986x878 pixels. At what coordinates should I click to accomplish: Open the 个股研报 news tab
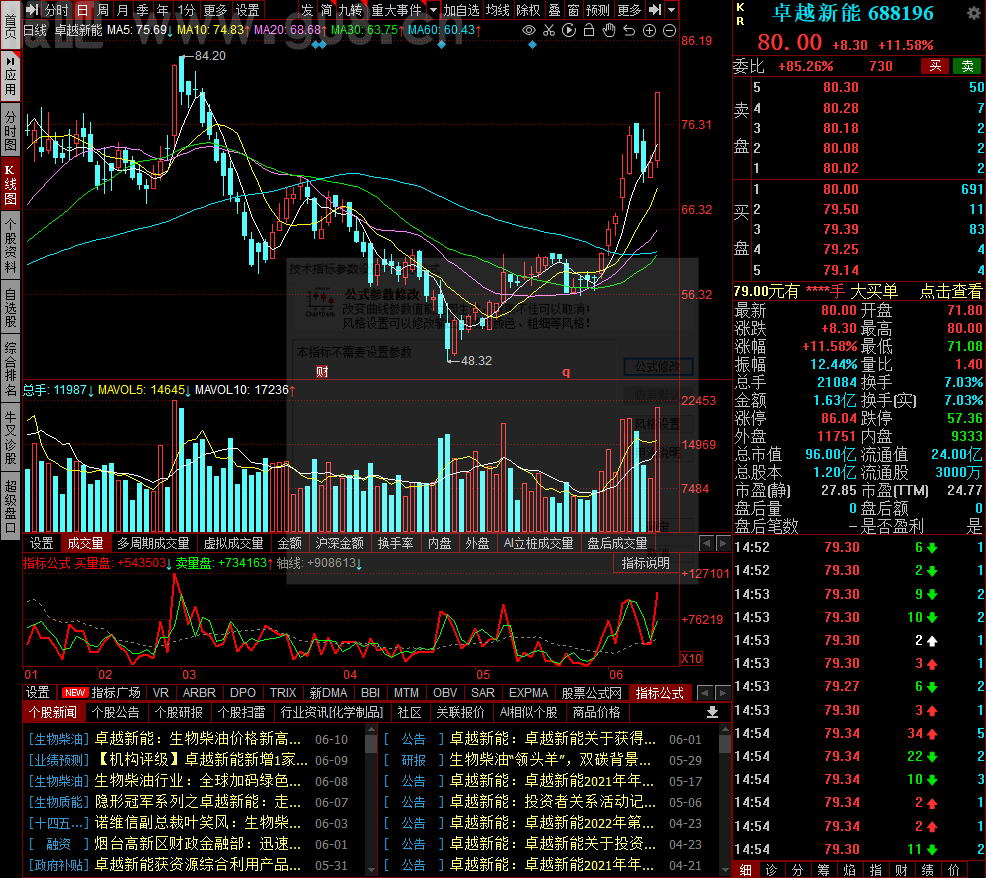pos(179,712)
